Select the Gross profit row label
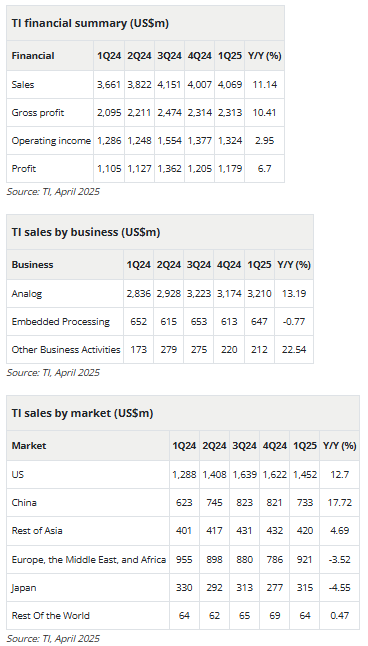 click(x=38, y=112)
